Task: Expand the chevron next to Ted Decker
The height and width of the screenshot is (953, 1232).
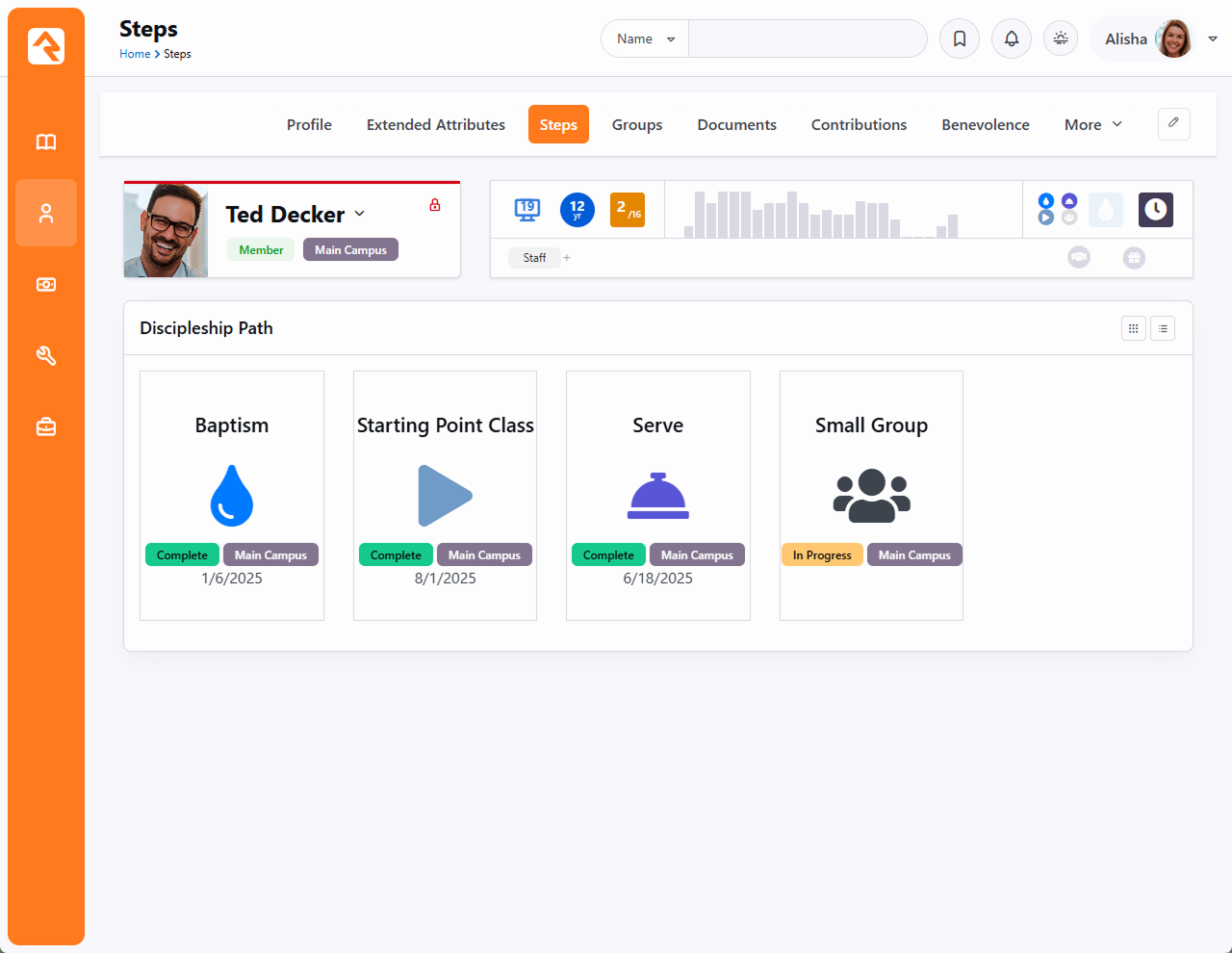Action: 360,214
